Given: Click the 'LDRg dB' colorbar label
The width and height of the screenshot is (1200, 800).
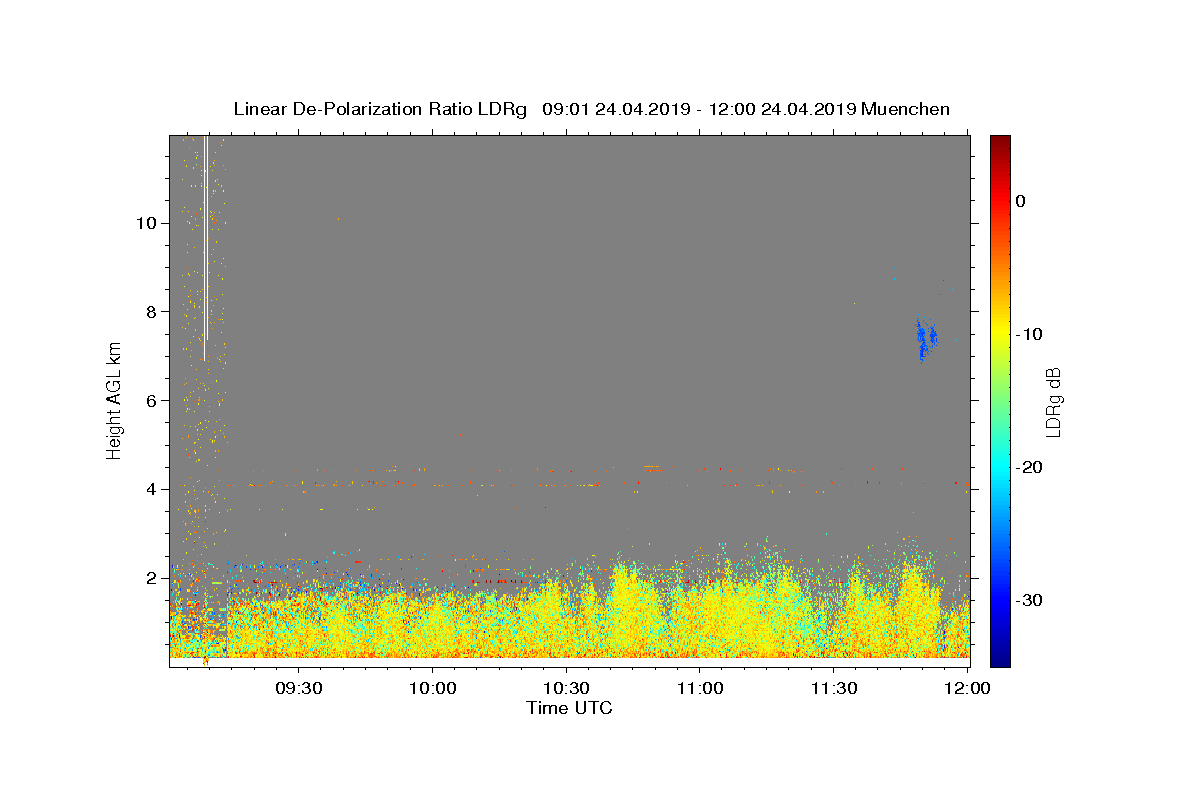Looking at the screenshot, I should tap(1052, 401).
